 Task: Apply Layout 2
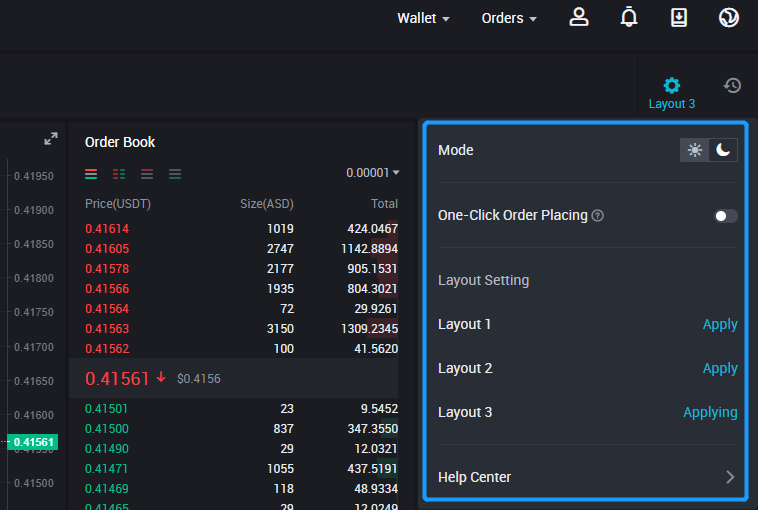click(x=719, y=368)
